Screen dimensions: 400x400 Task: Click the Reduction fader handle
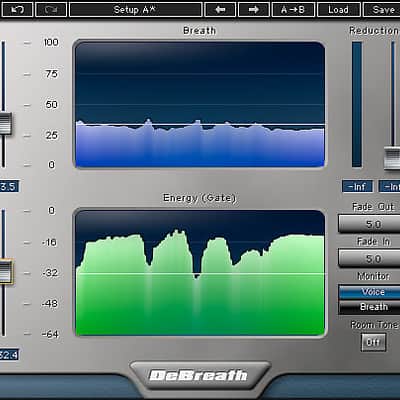[x=392, y=158]
